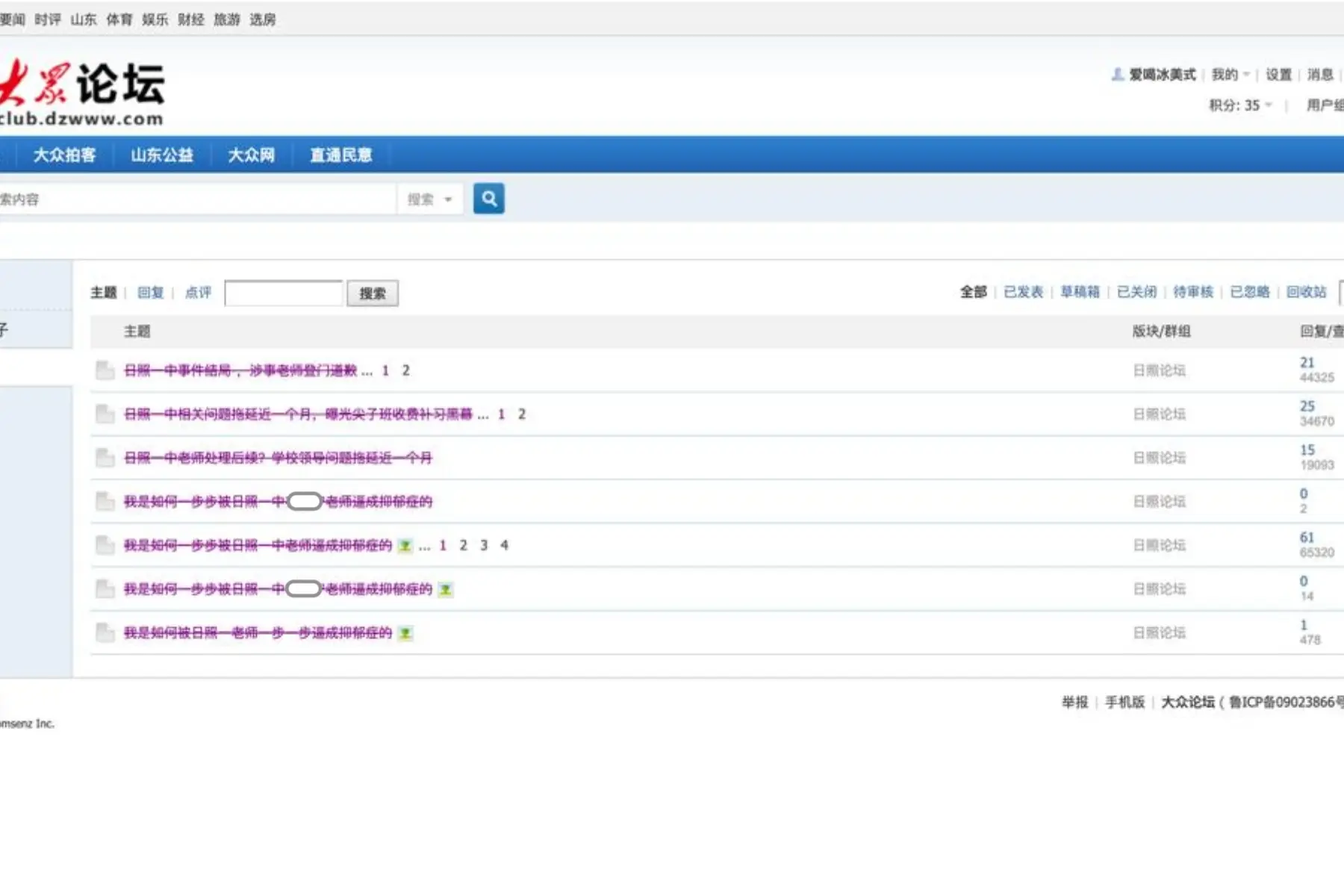Click the thread icon beside 日照一中相关问题拖延近一个月
The image size is (1344, 896).
tap(105, 414)
